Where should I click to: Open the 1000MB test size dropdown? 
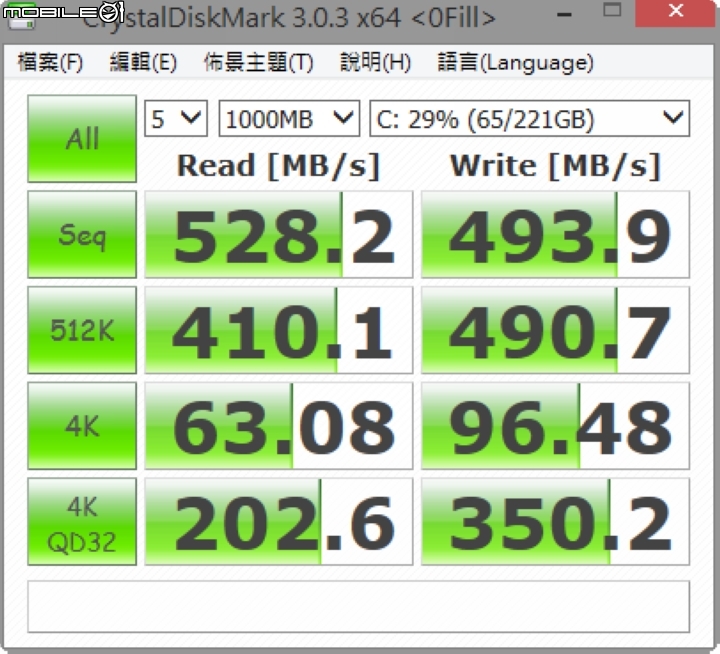pos(289,118)
